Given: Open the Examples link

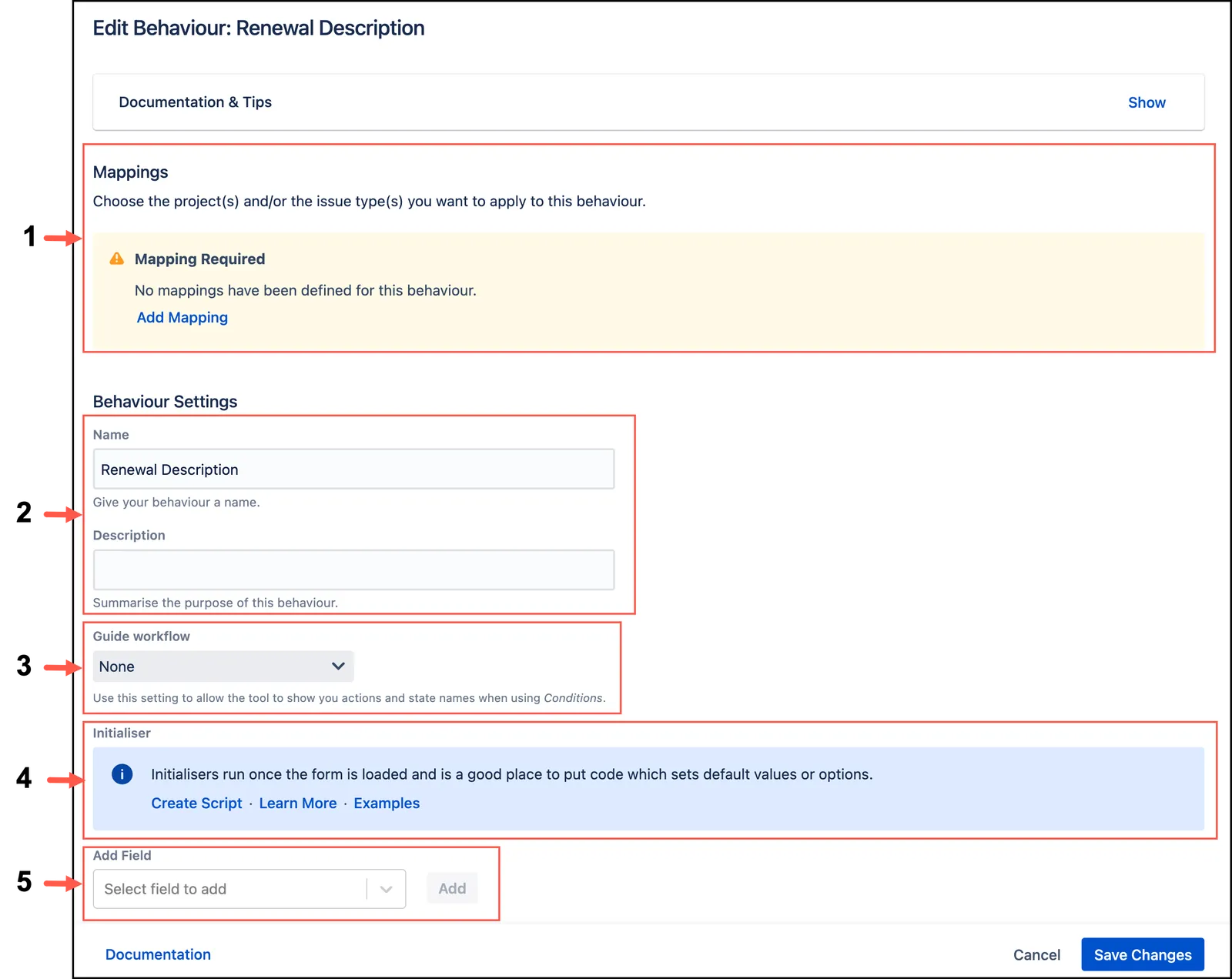Looking at the screenshot, I should [387, 803].
